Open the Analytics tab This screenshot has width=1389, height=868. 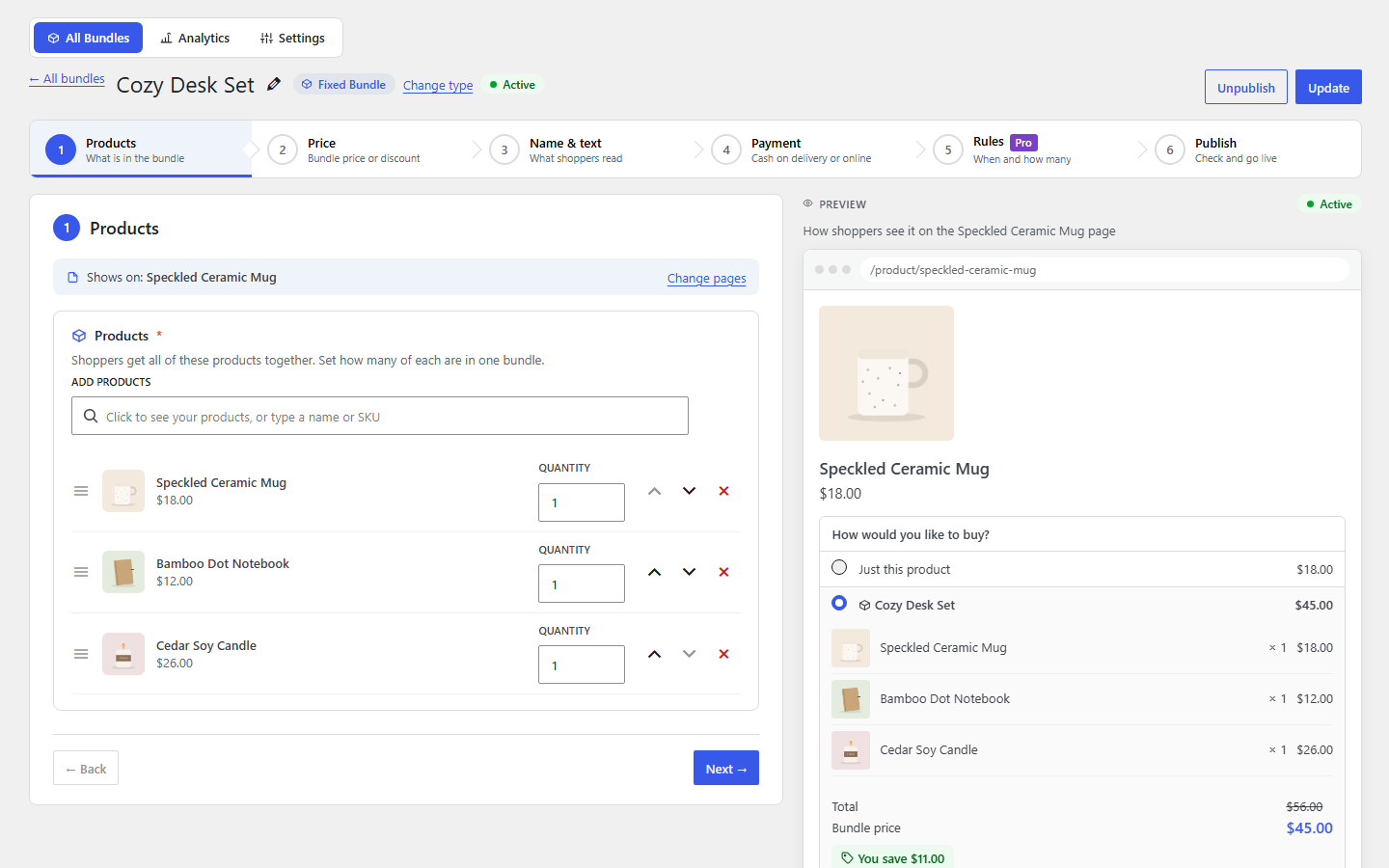coord(195,38)
